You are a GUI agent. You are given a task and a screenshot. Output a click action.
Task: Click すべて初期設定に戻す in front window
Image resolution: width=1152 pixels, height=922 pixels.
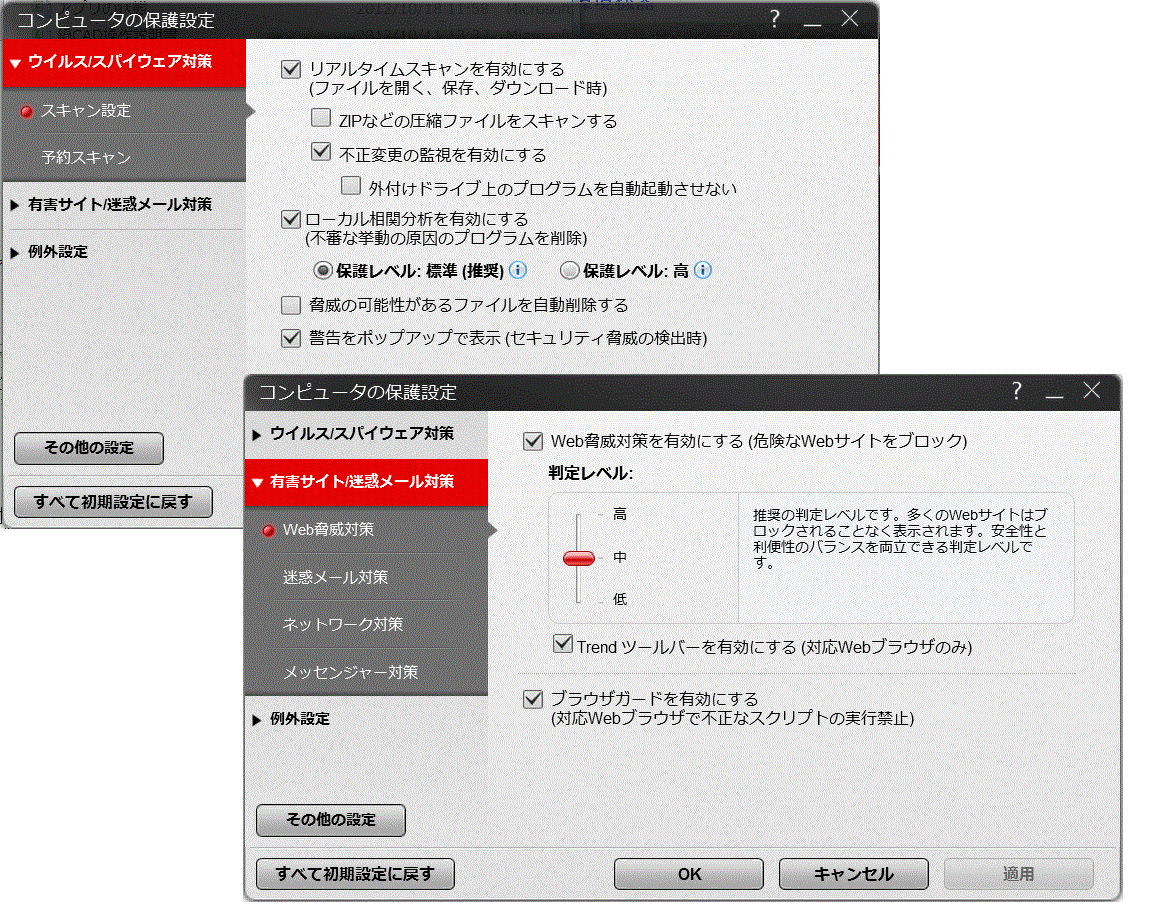coord(355,874)
